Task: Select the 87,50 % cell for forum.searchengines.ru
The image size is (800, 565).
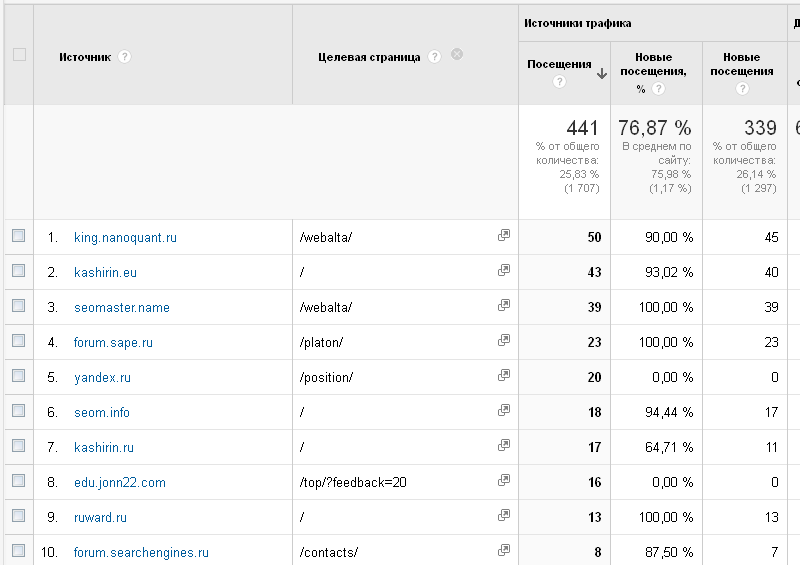Action: click(669, 553)
